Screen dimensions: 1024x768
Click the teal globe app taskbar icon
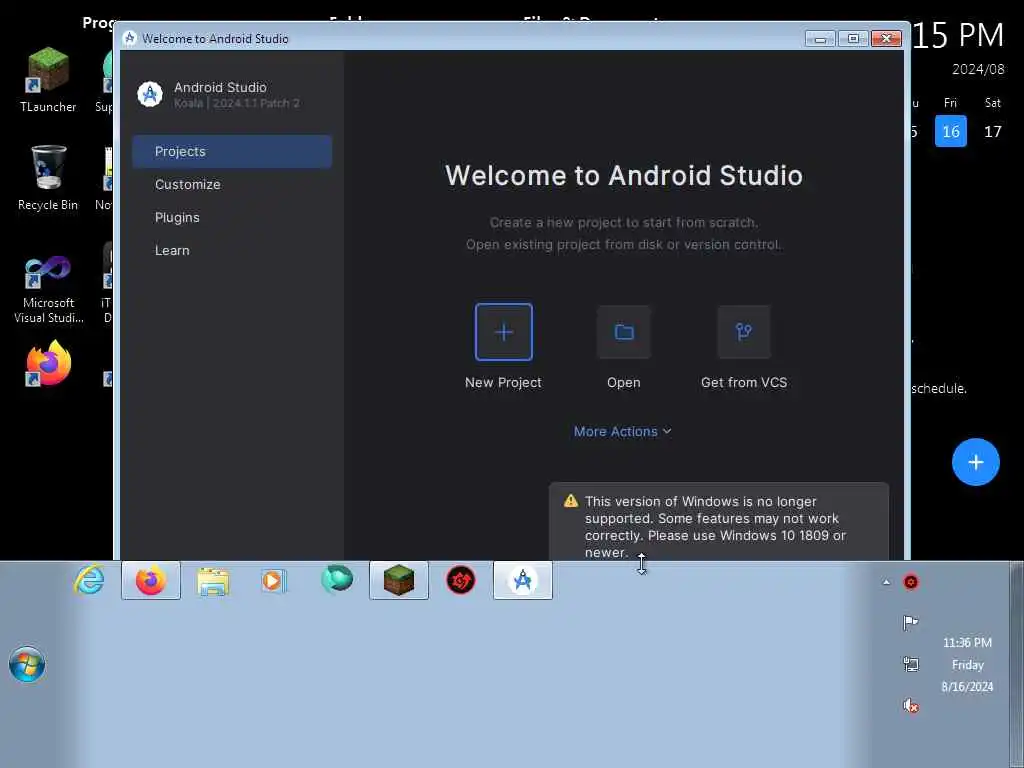pyautogui.click(x=337, y=579)
